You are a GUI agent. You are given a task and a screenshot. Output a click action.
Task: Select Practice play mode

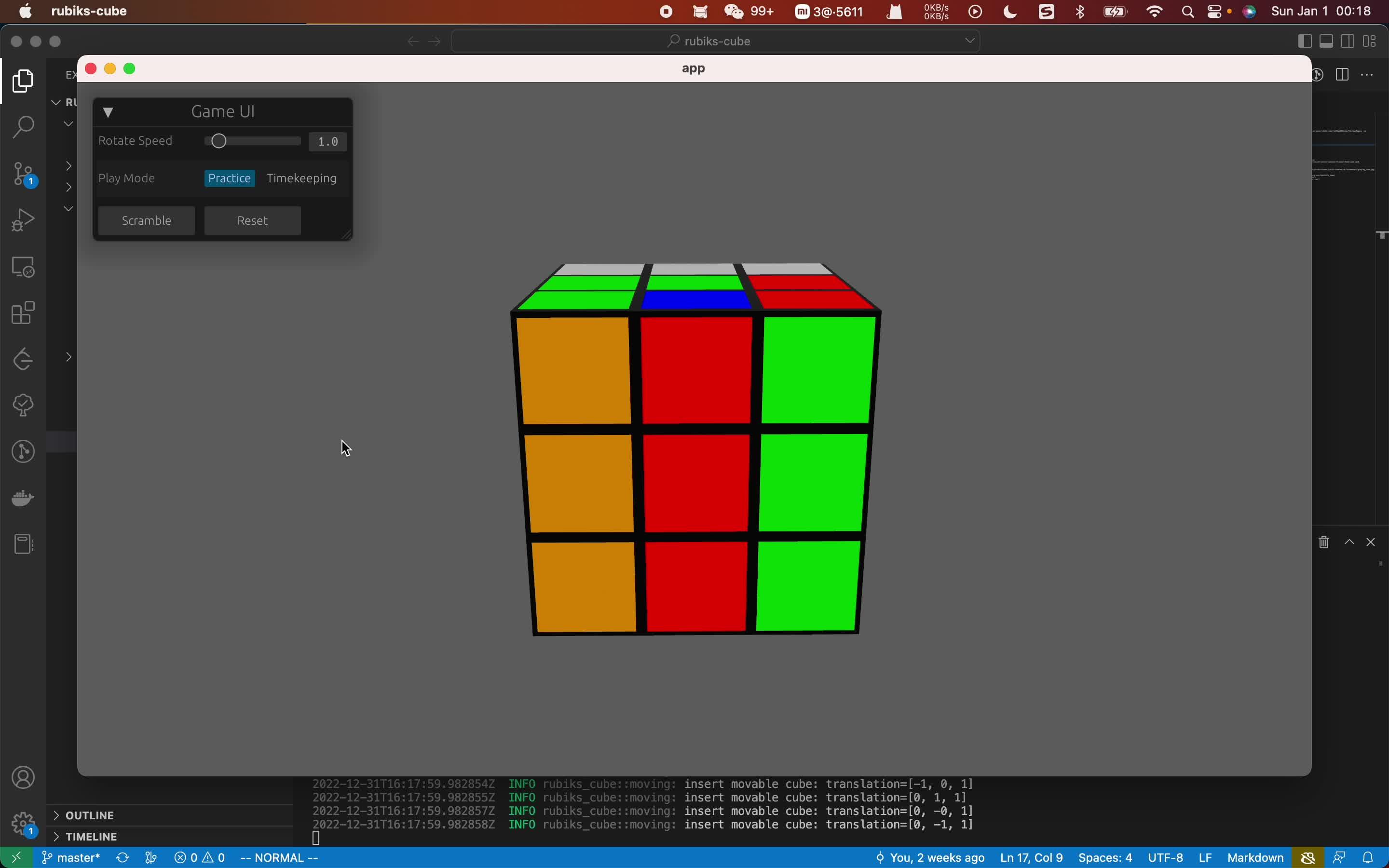pyautogui.click(x=230, y=178)
